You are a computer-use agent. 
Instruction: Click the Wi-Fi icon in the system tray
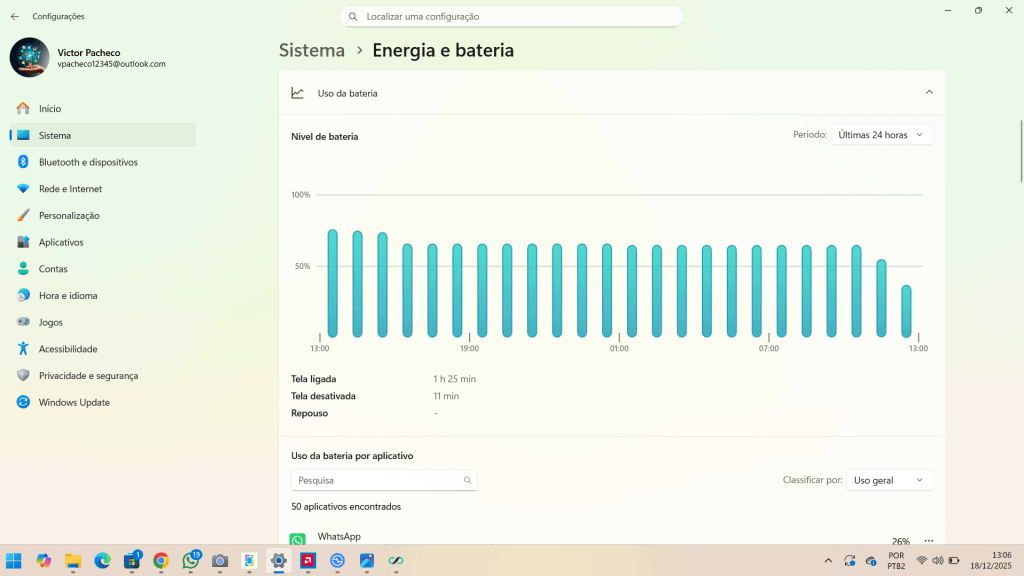click(x=922, y=560)
